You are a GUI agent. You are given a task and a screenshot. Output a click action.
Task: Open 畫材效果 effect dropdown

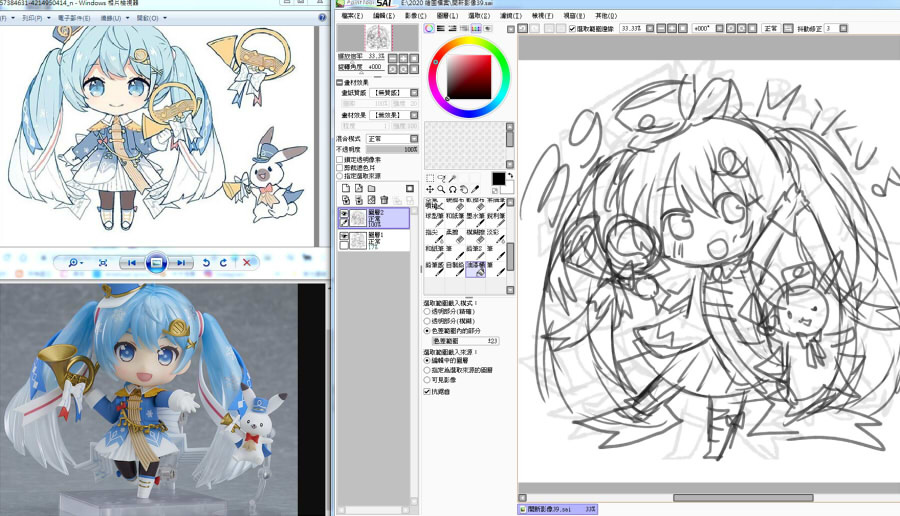pos(414,115)
